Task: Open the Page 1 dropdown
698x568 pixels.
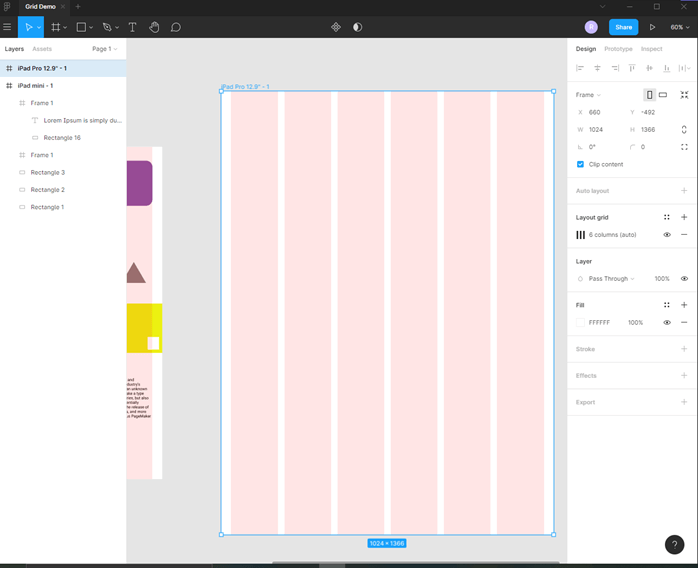Action: coord(105,49)
